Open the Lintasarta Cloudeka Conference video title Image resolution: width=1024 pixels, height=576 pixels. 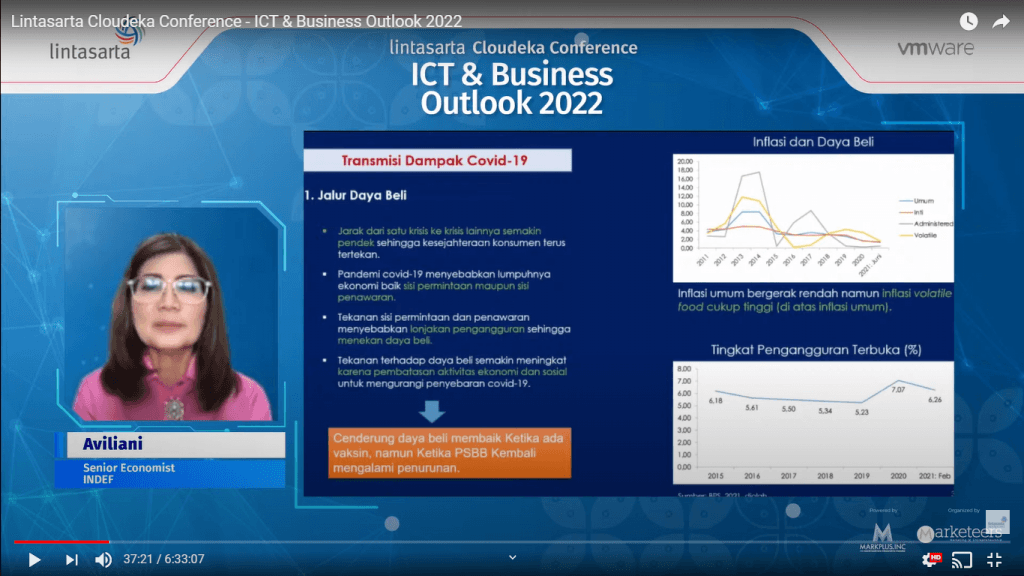pos(236,22)
